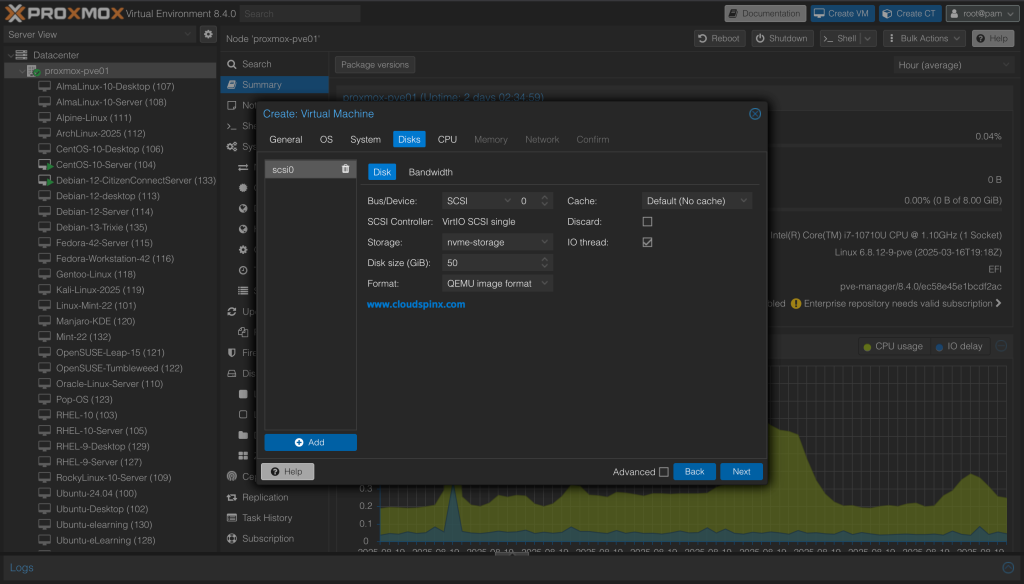Close the Create Virtual Machine dialog
Viewport: 1024px width, 584px height.
pos(755,114)
